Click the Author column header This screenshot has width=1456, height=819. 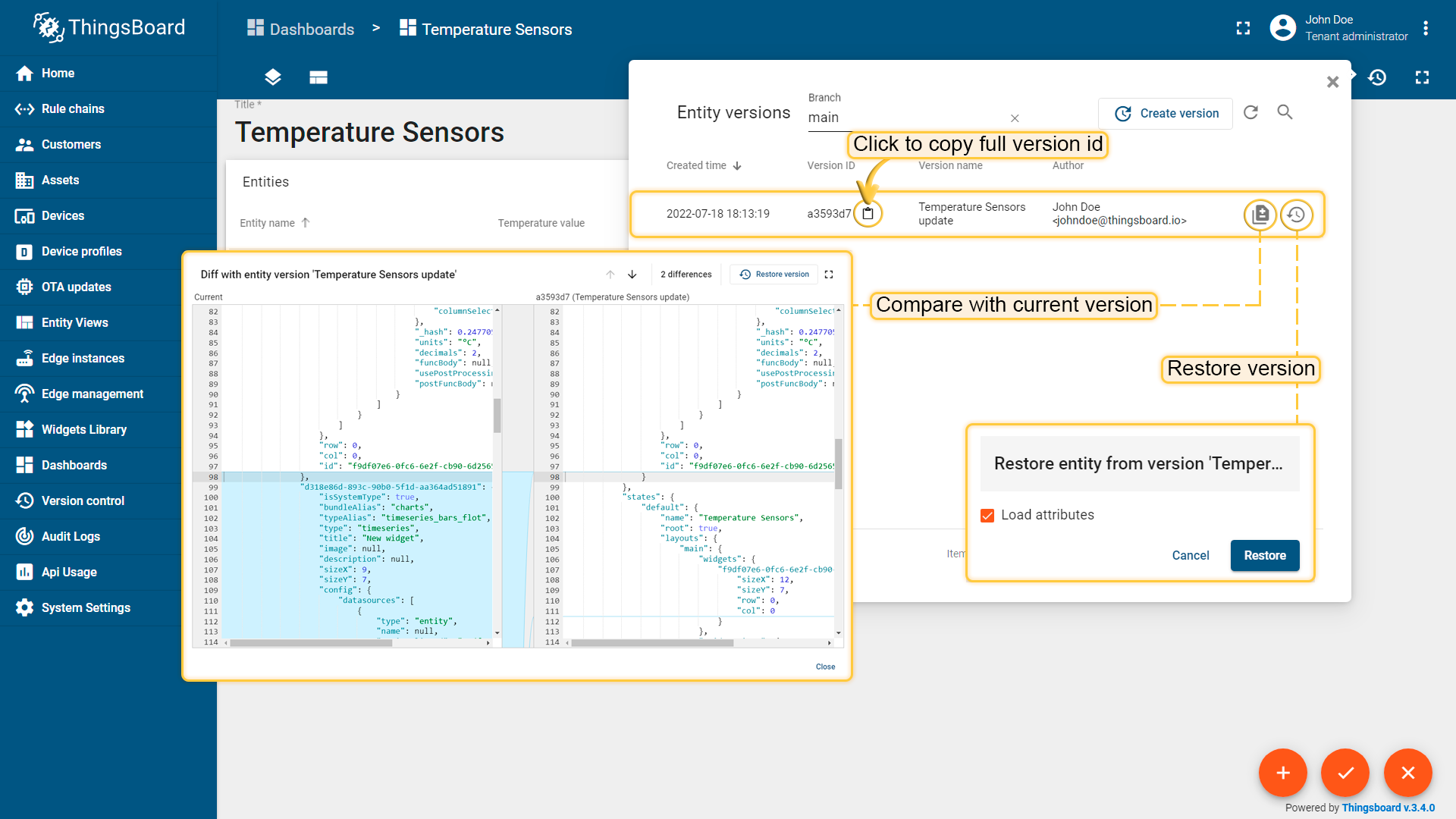(1068, 165)
